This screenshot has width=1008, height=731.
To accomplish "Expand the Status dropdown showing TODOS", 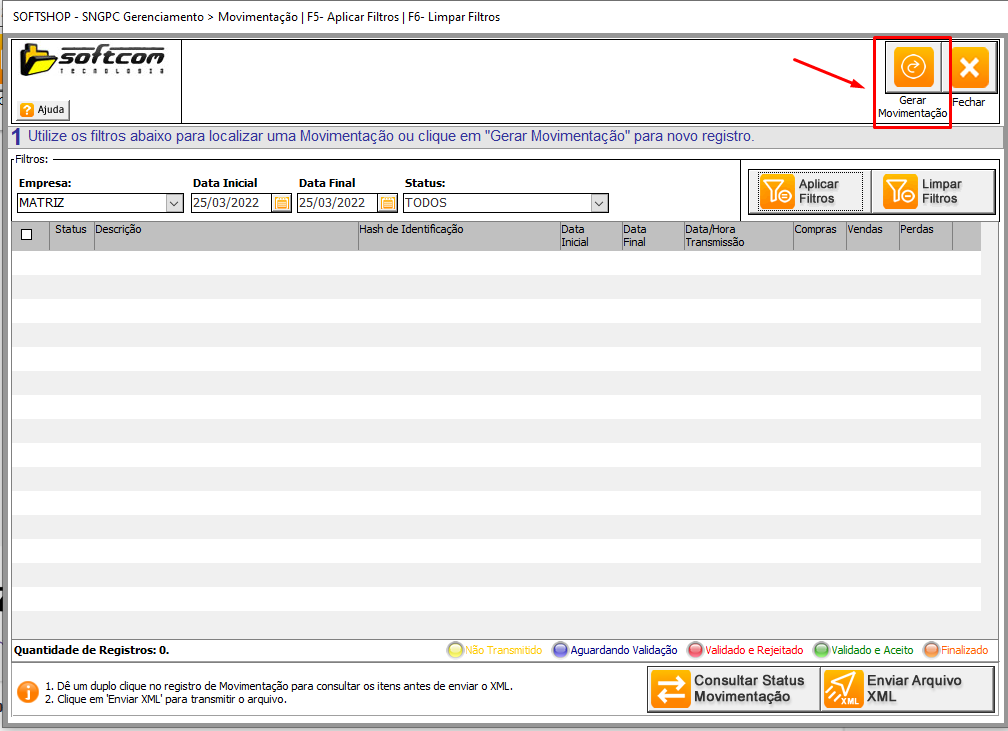I will (599, 203).
